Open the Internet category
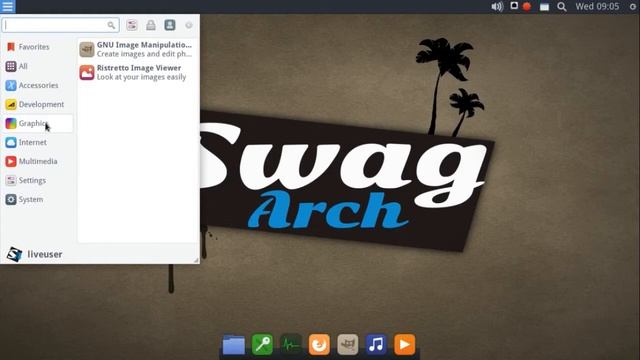The image size is (640, 360). (x=38, y=142)
